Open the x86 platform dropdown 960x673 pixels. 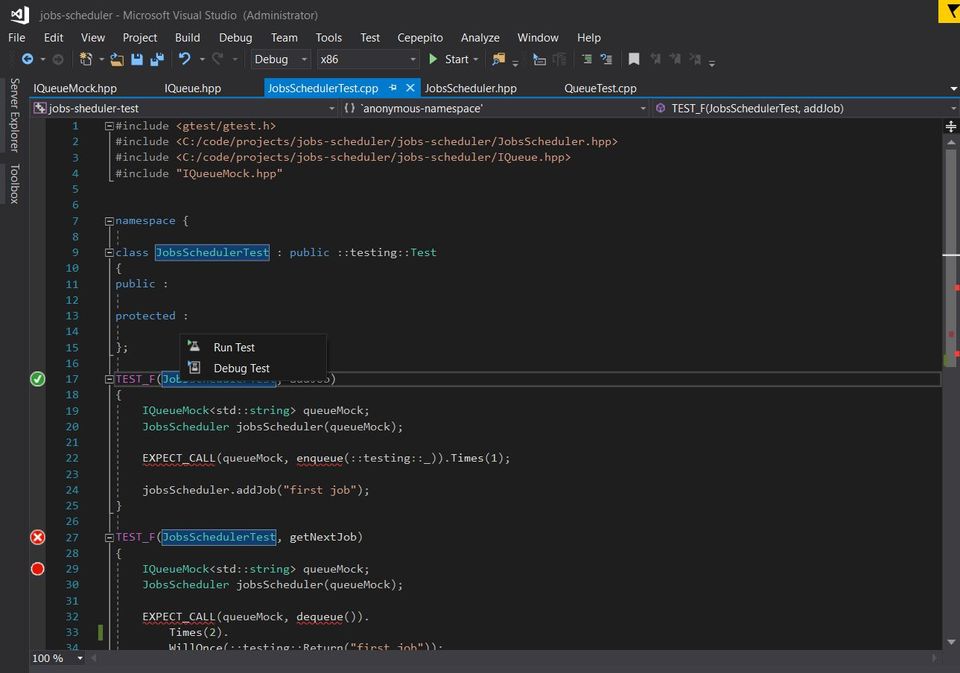[367, 59]
